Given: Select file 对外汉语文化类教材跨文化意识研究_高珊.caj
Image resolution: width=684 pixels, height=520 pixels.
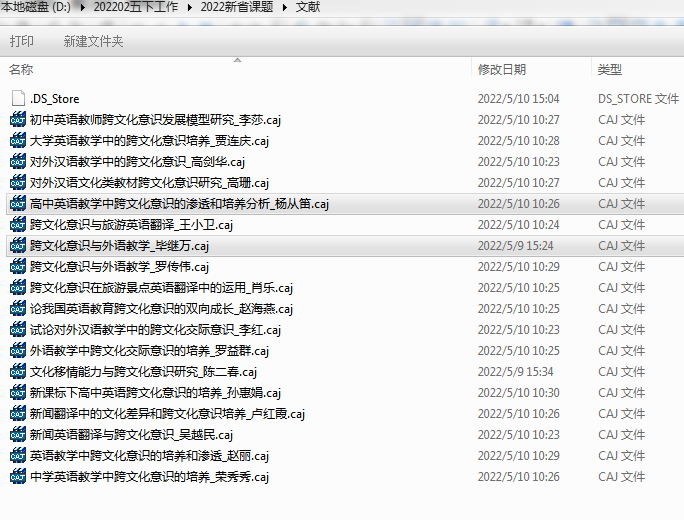Looking at the screenshot, I should (149, 183).
